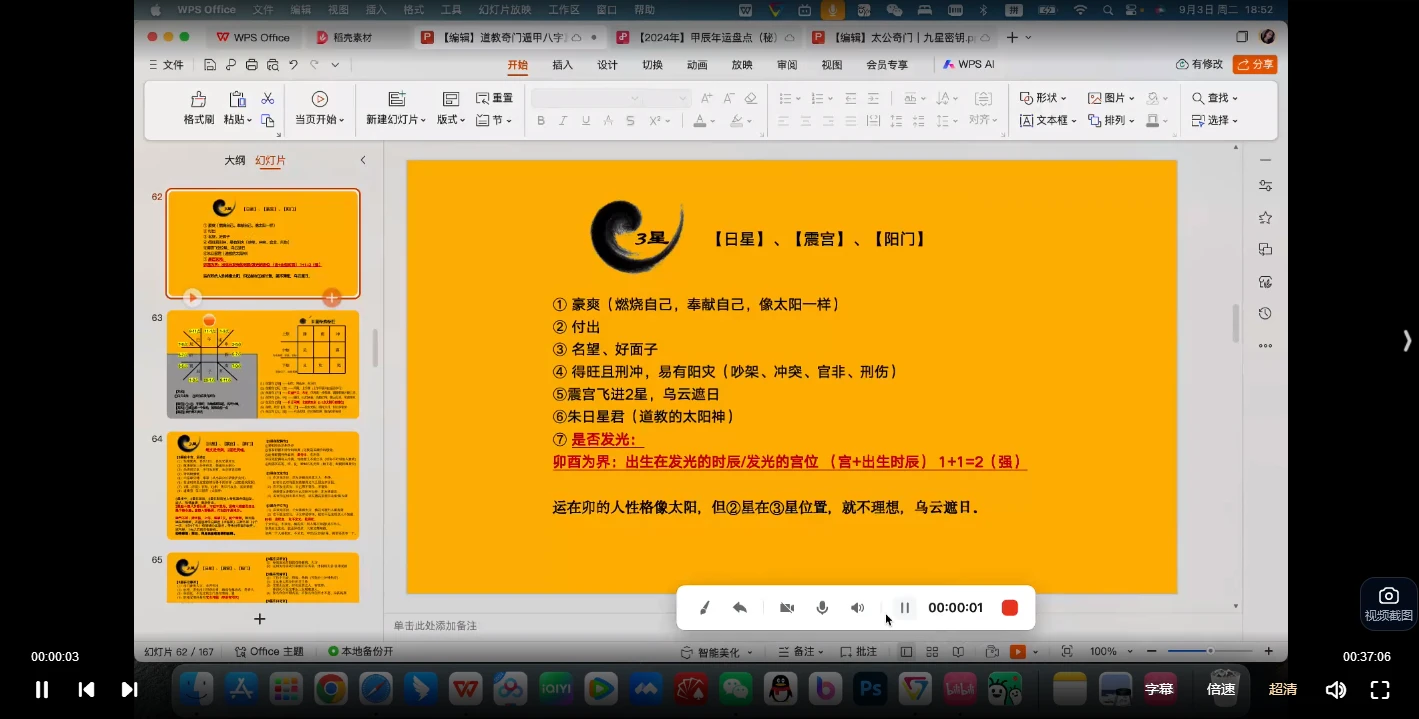1419x719 pixels.
Task: Click the Underline U formatting icon
Action: tap(586, 121)
